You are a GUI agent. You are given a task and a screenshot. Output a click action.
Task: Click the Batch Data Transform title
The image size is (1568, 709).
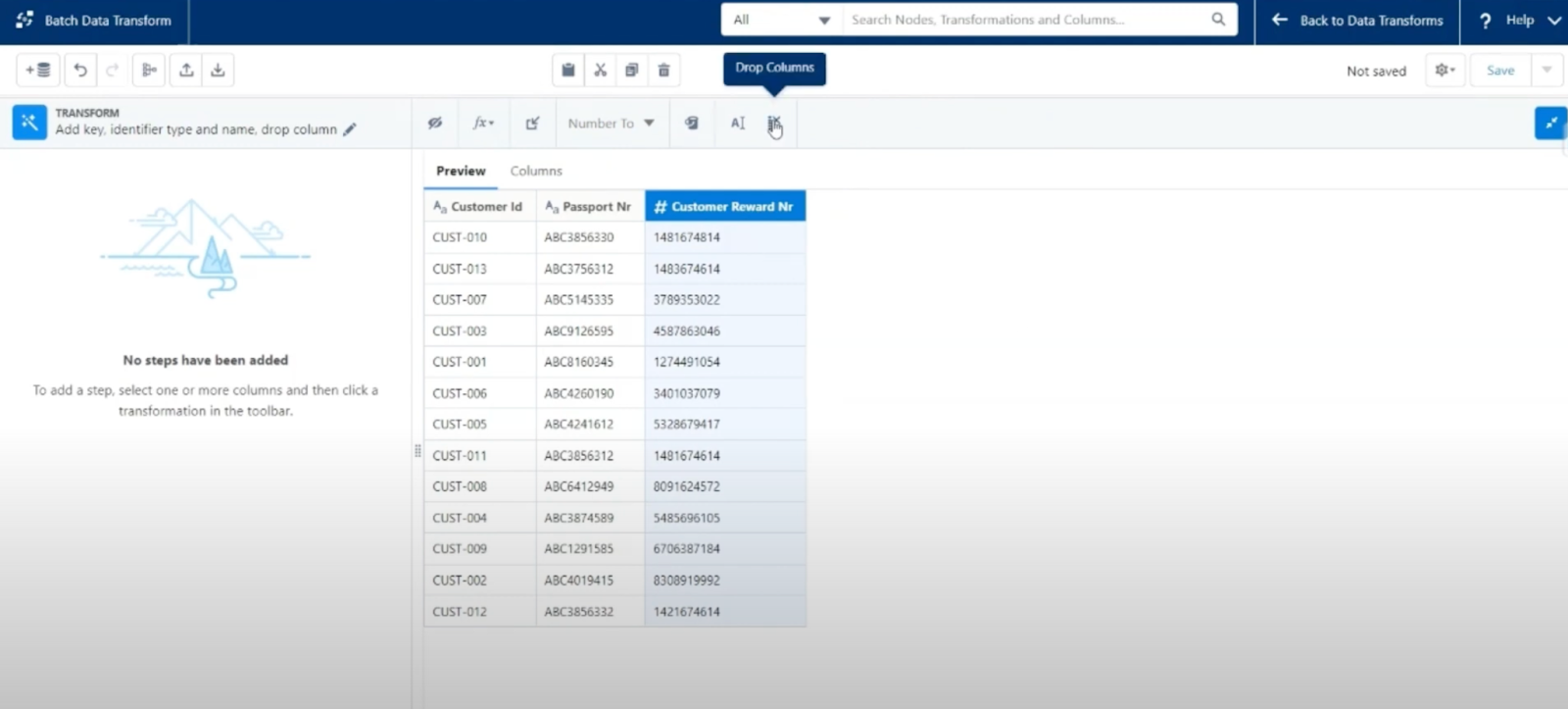pos(108,20)
